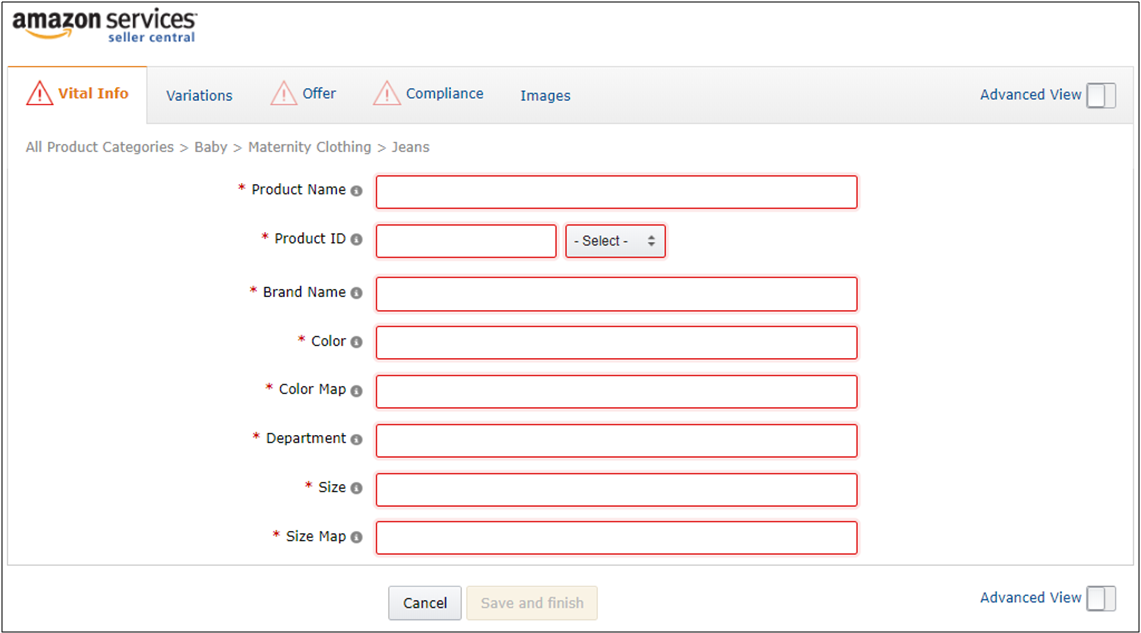Open the Images tab

pyautogui.click(x=545, y=96)
